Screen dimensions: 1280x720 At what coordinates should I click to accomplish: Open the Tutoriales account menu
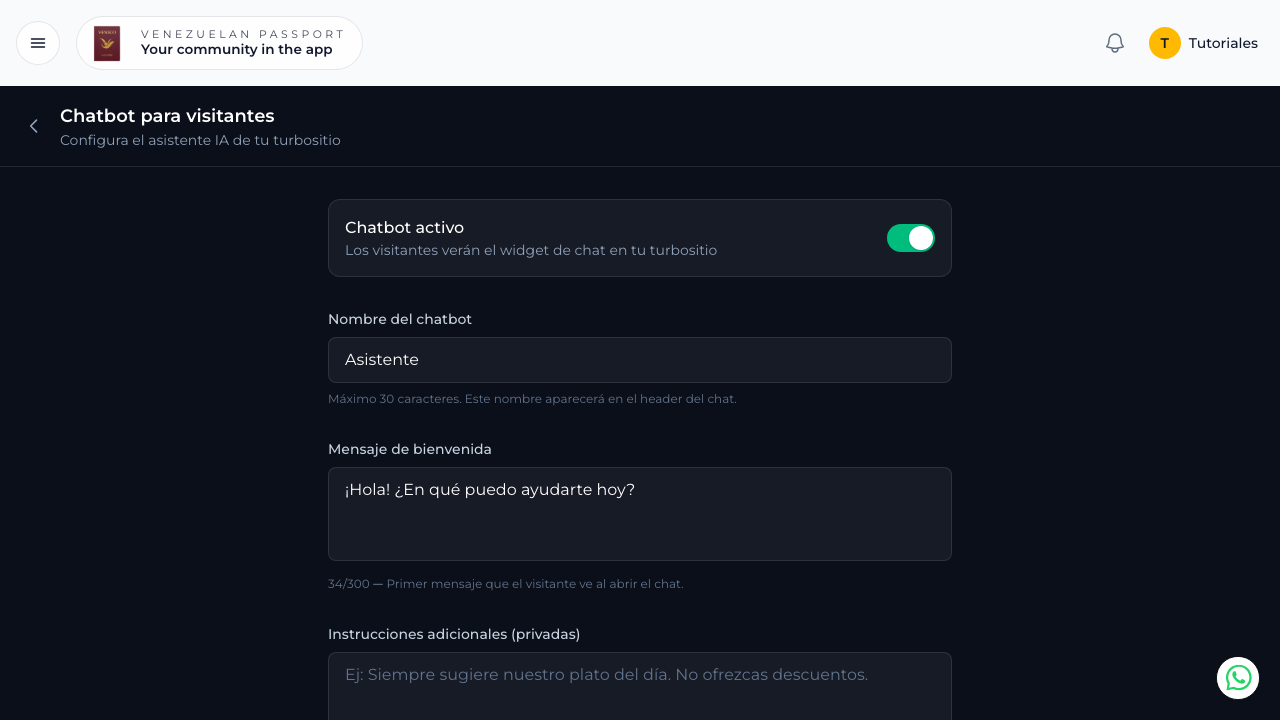point(1203,43)
